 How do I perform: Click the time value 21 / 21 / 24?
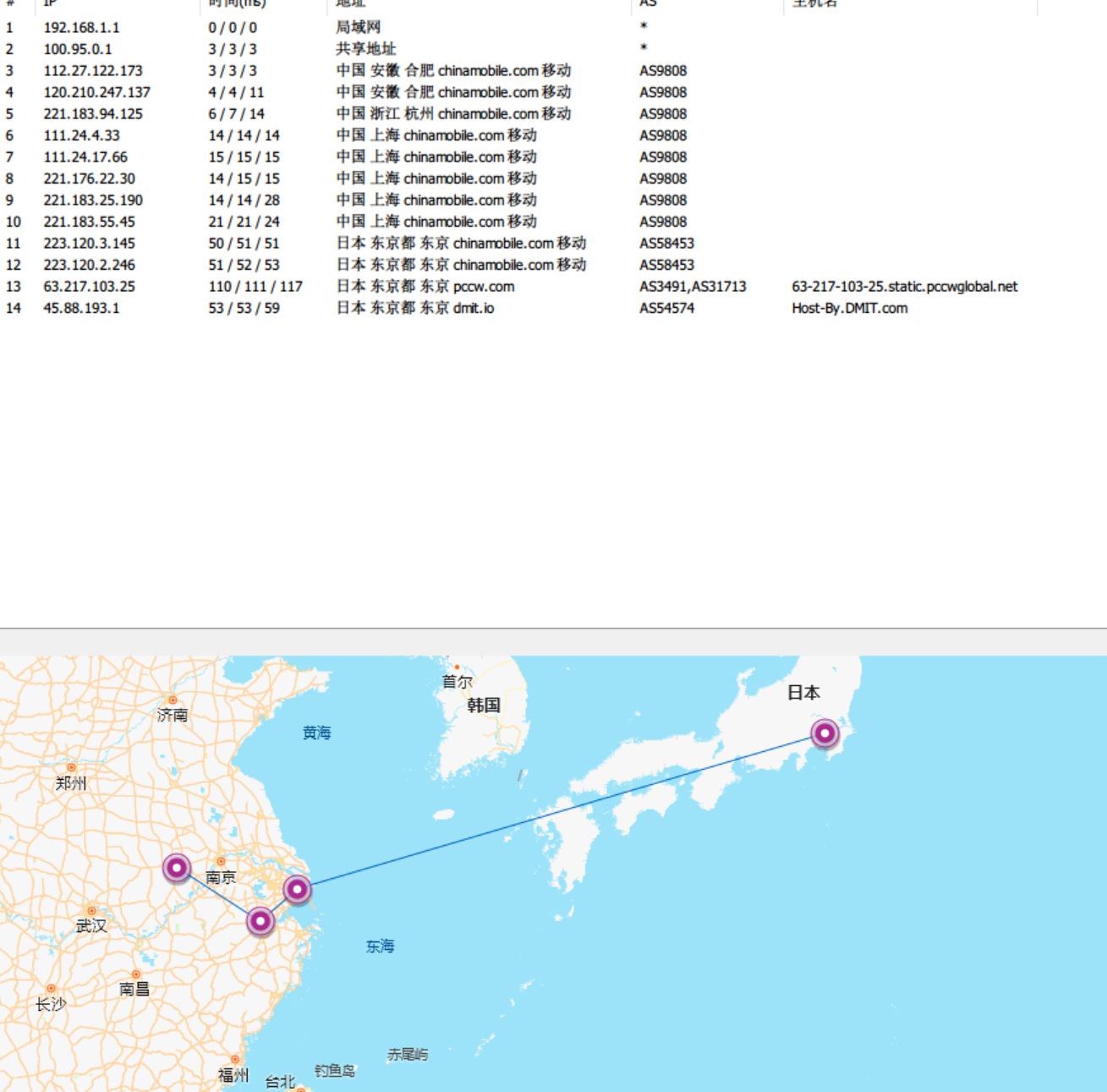coord(244,222)
